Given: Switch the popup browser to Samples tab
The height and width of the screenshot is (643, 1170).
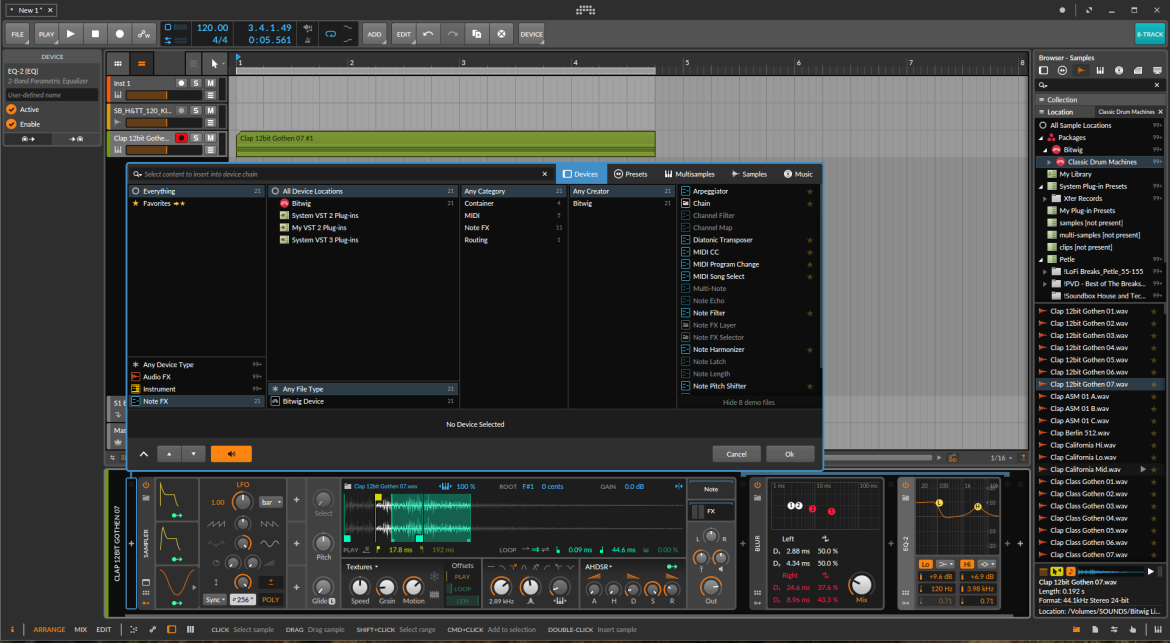Looking at the screenshot, I should pos(749,174).
